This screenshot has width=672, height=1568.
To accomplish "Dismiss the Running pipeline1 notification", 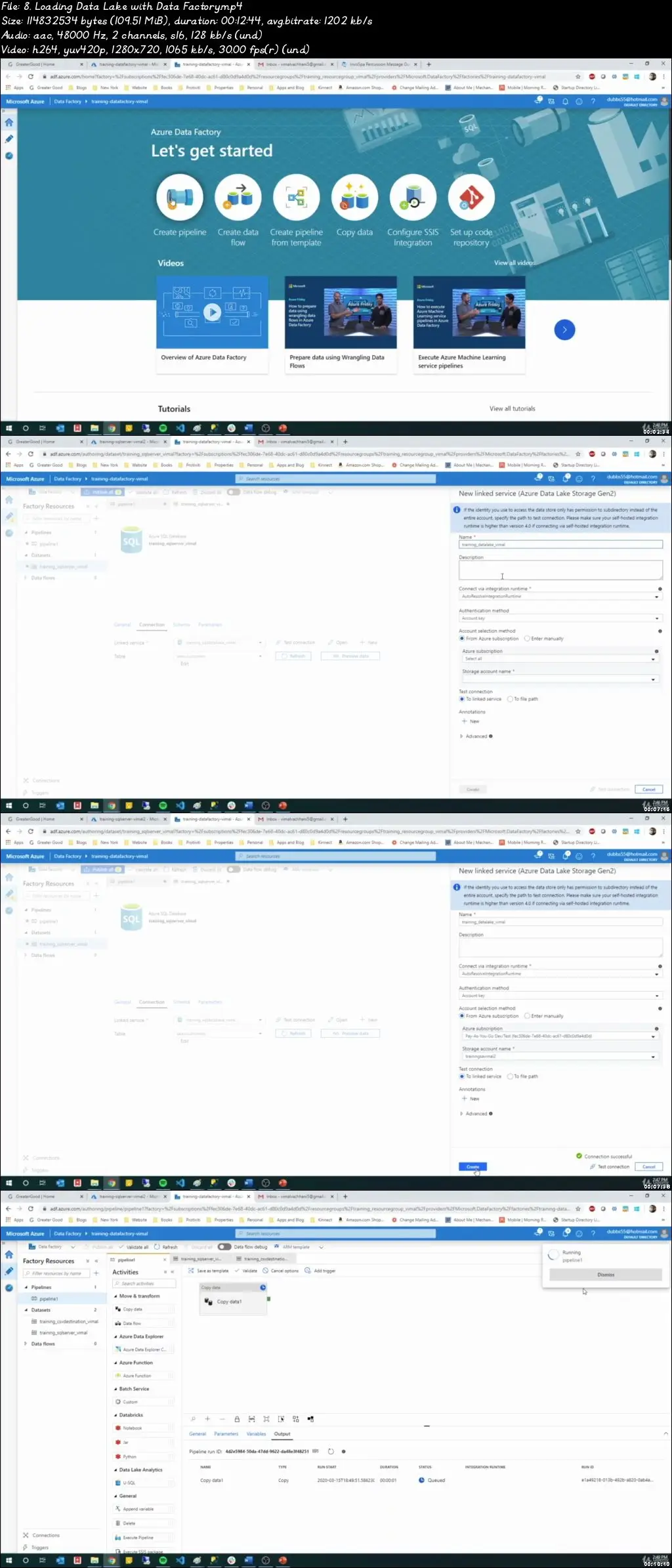I will (x=606, y=1274).
